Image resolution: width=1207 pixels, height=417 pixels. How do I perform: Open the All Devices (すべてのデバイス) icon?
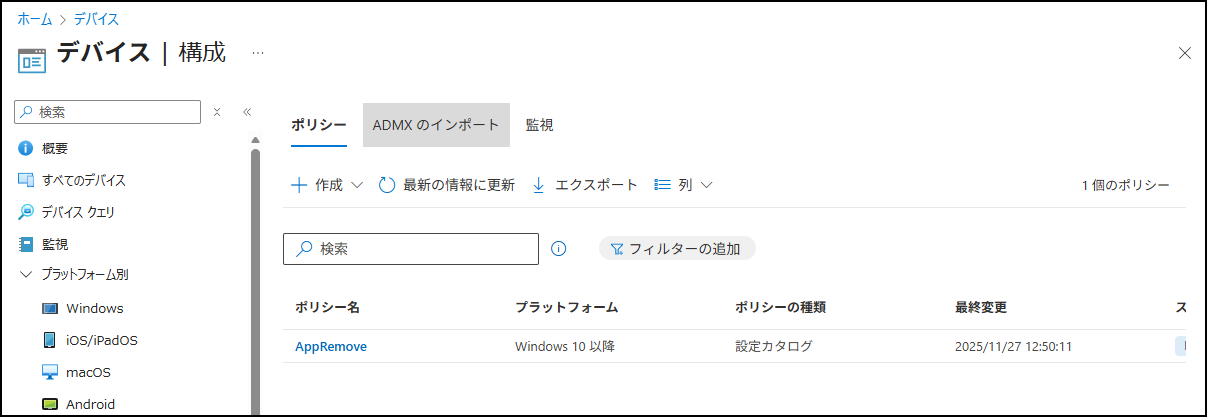(x=26, y=181)
